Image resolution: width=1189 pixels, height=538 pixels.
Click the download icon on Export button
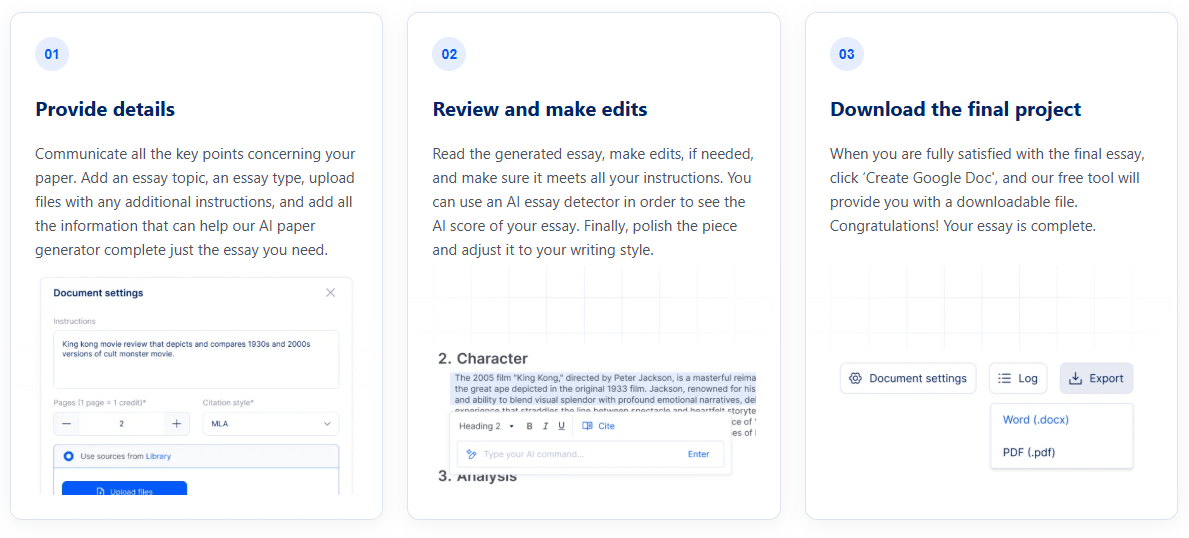(x=1074, y=378)
